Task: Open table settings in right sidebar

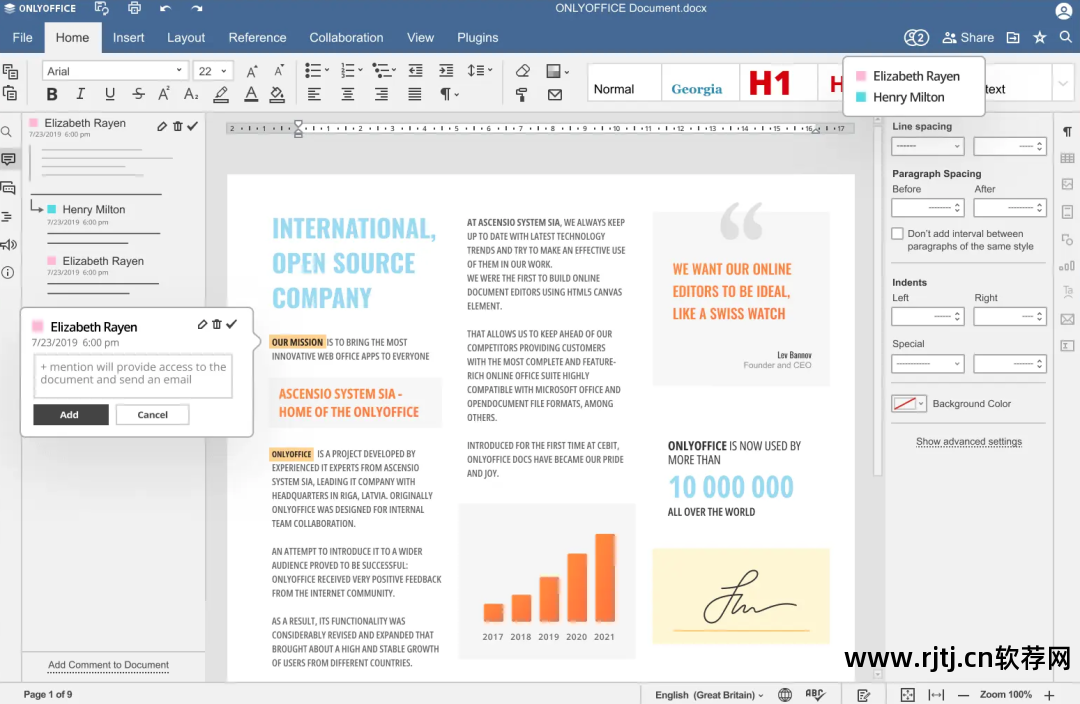Action: 1067,158
